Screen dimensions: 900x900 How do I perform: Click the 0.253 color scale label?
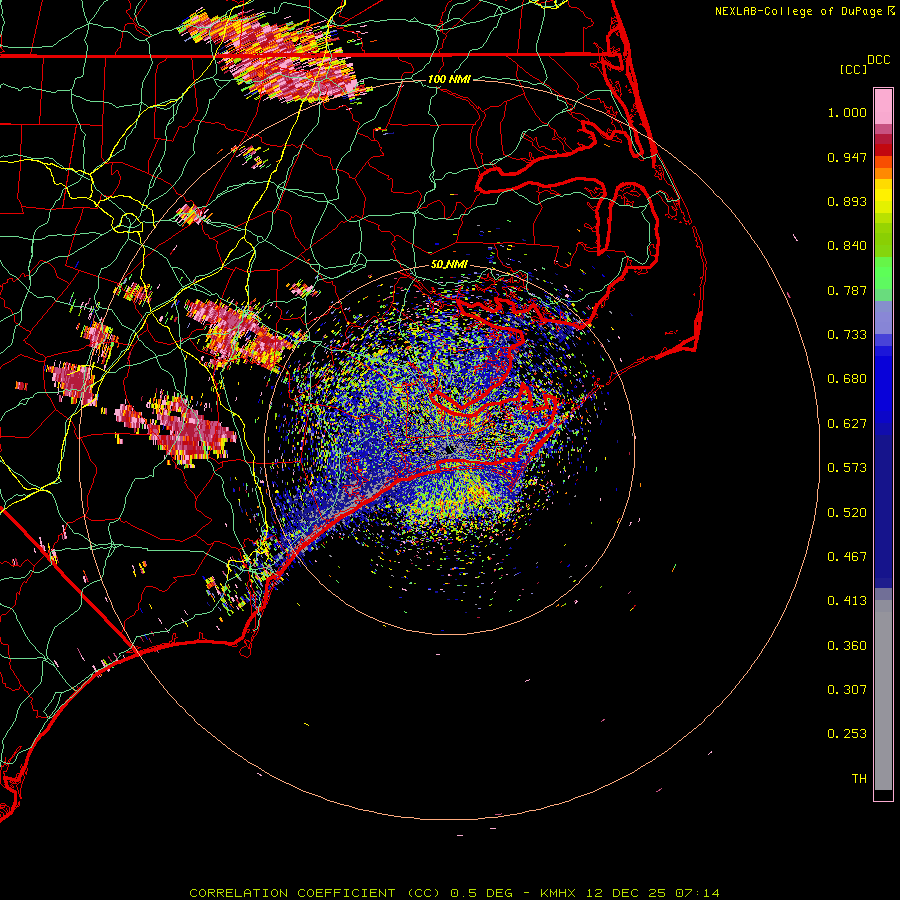pos(847,734)
